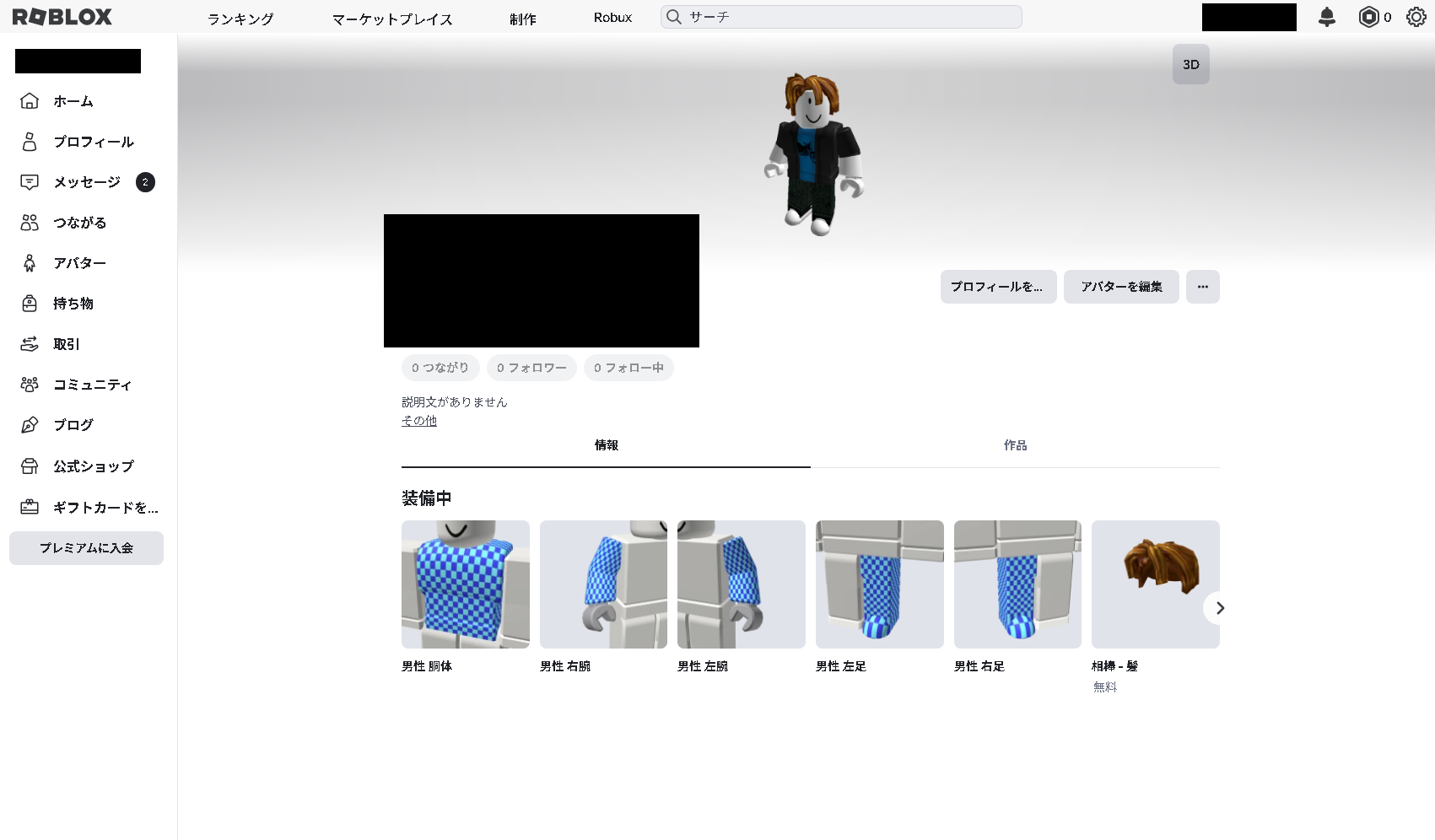The height and width of the screenshot is (840, 1435).
Task: Show next equipped items with arrow
Action: coord(1219,608)
